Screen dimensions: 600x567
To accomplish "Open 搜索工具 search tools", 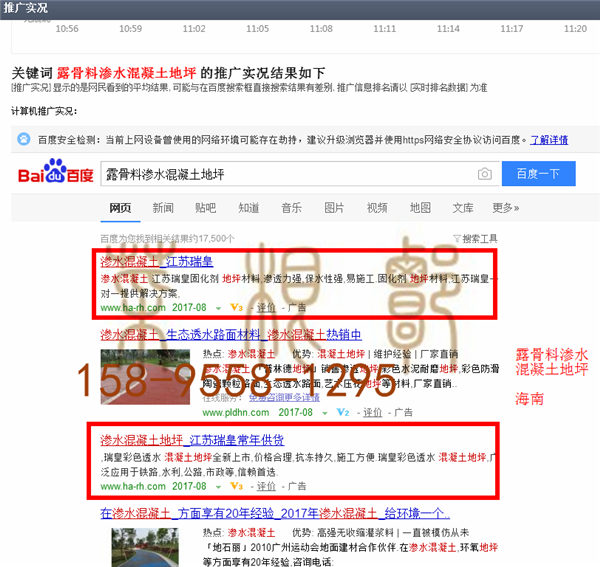I will [480, 239].
